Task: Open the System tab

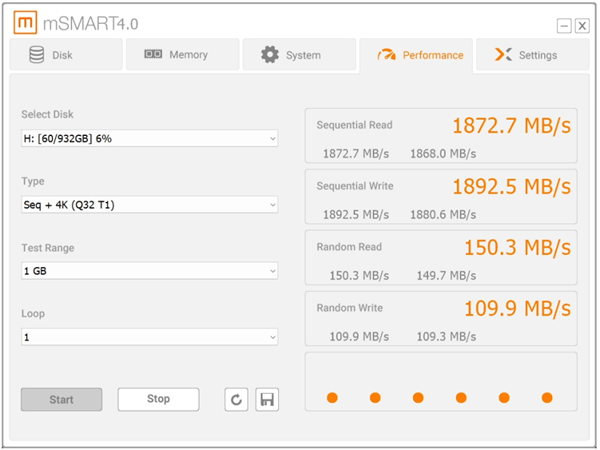Action: [299, 55]
